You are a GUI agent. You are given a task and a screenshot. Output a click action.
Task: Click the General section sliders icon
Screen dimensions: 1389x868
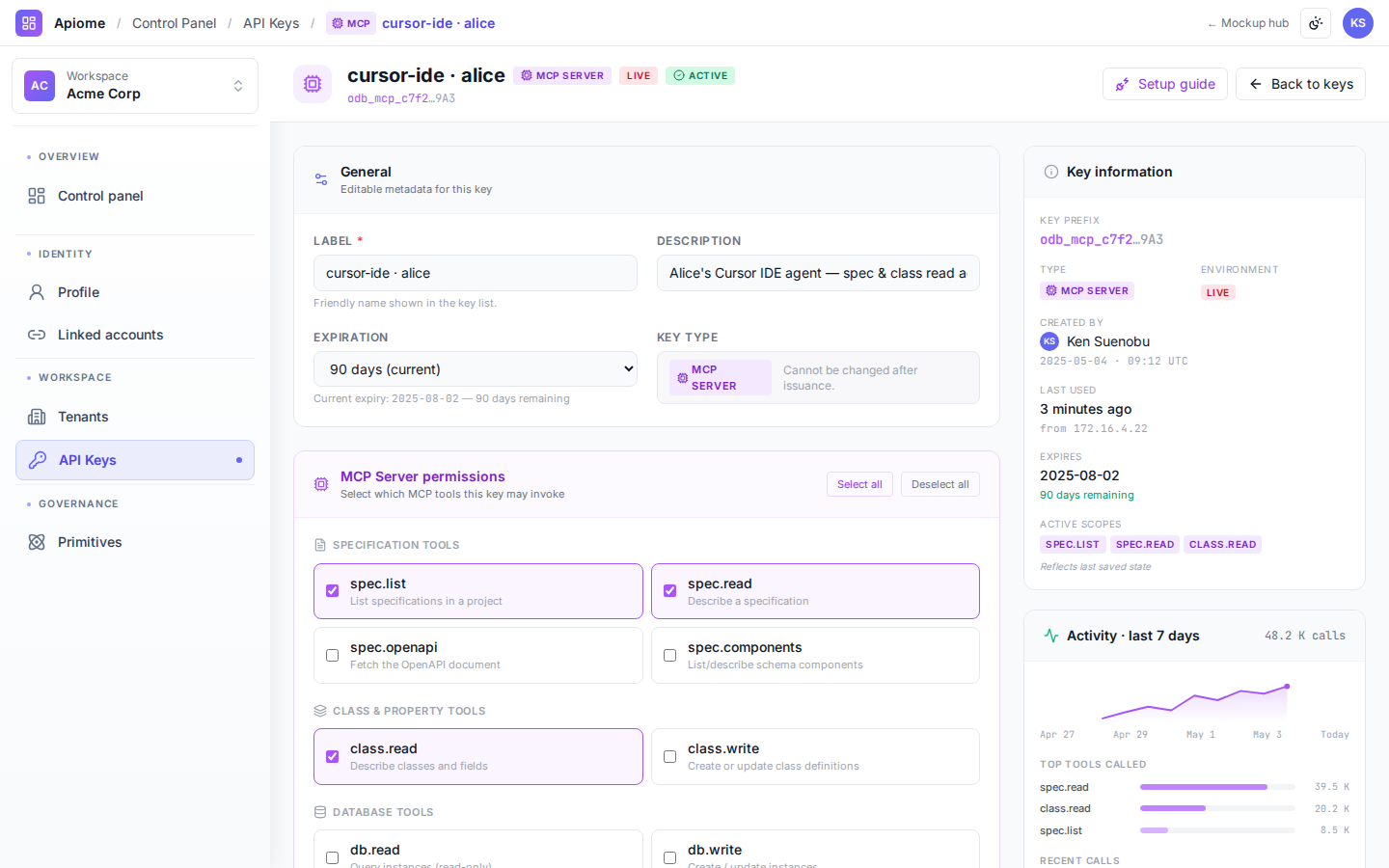[x=321, y=179]
